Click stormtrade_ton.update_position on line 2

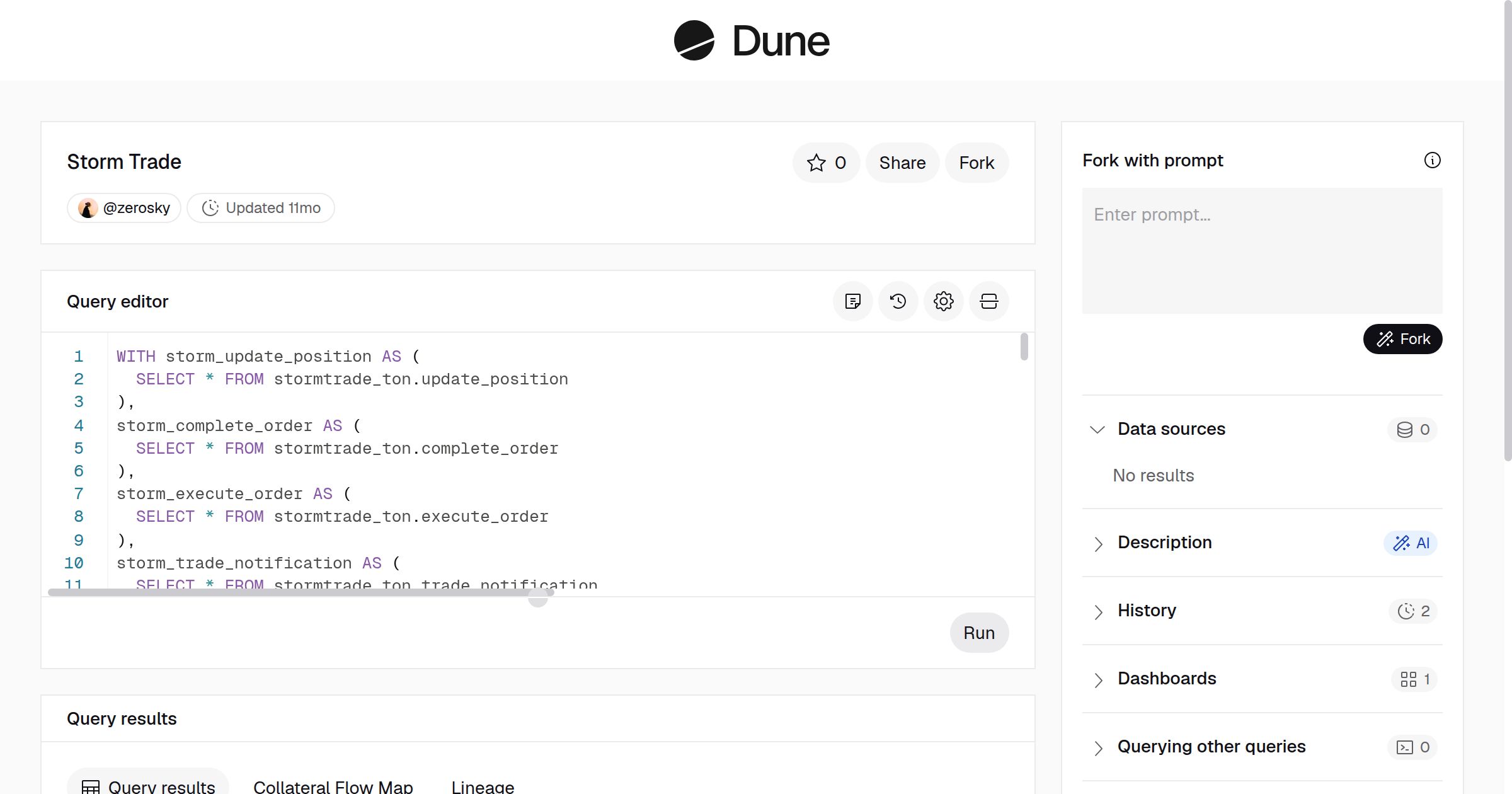(x=421, y=379)
